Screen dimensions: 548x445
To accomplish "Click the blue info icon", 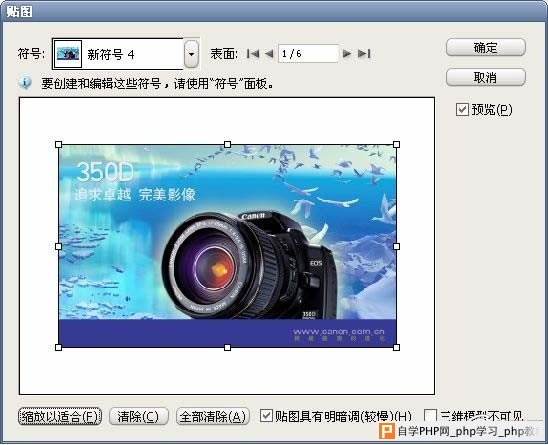I will [x=25, y=83].
